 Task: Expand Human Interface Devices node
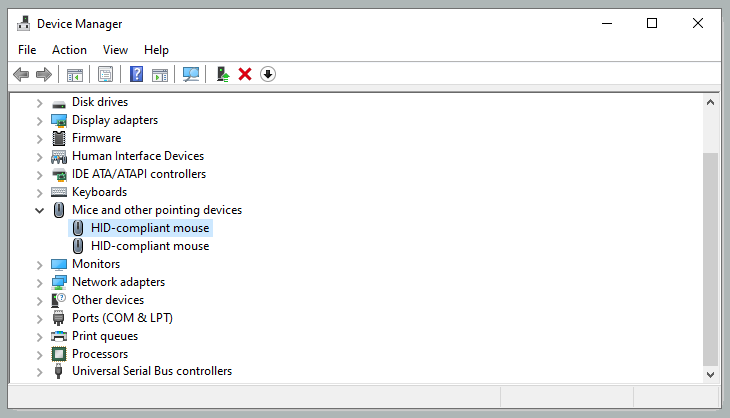40,157
